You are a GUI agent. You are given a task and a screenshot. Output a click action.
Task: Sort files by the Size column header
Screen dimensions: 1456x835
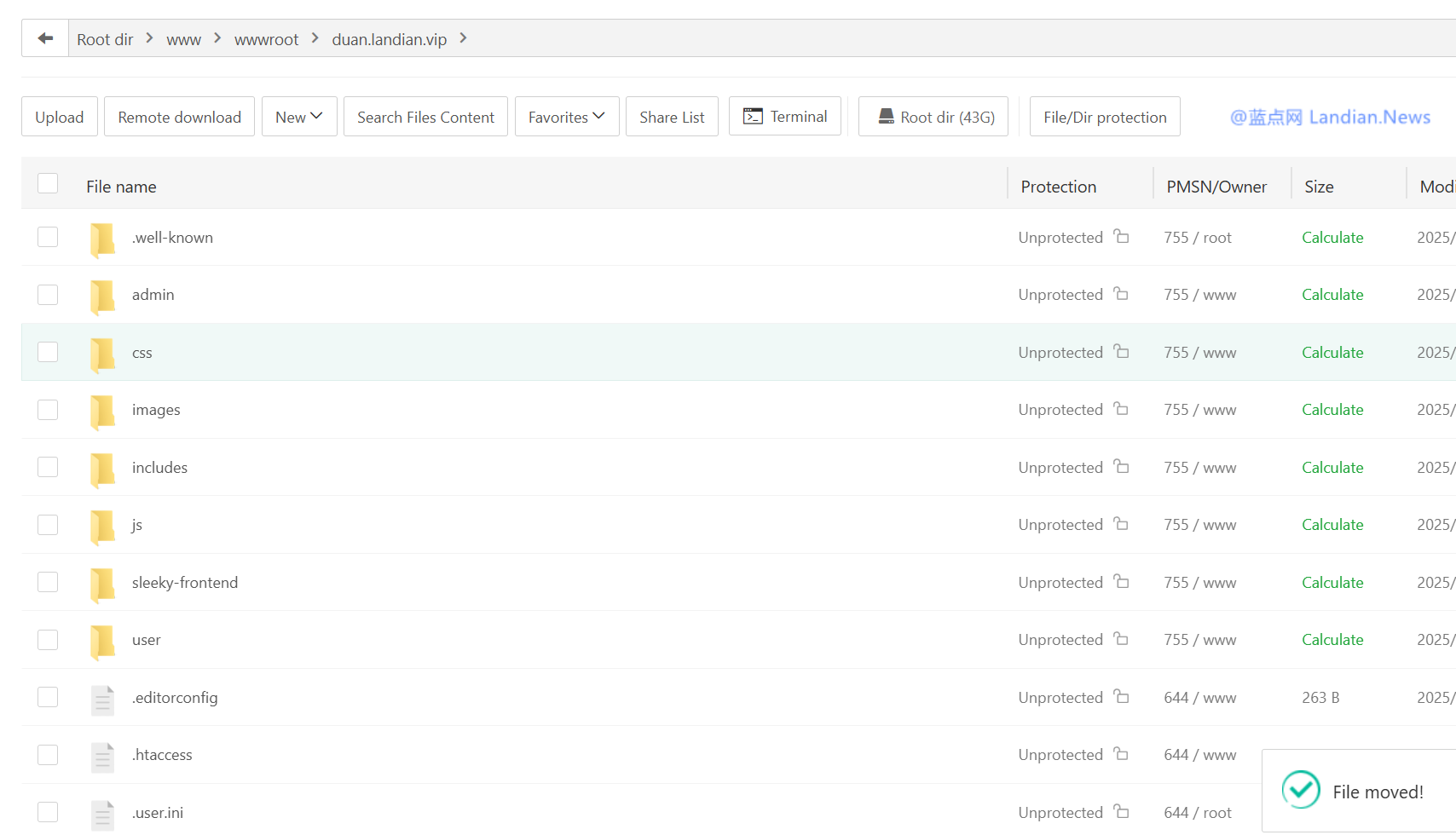click(x=1319, y=187)
